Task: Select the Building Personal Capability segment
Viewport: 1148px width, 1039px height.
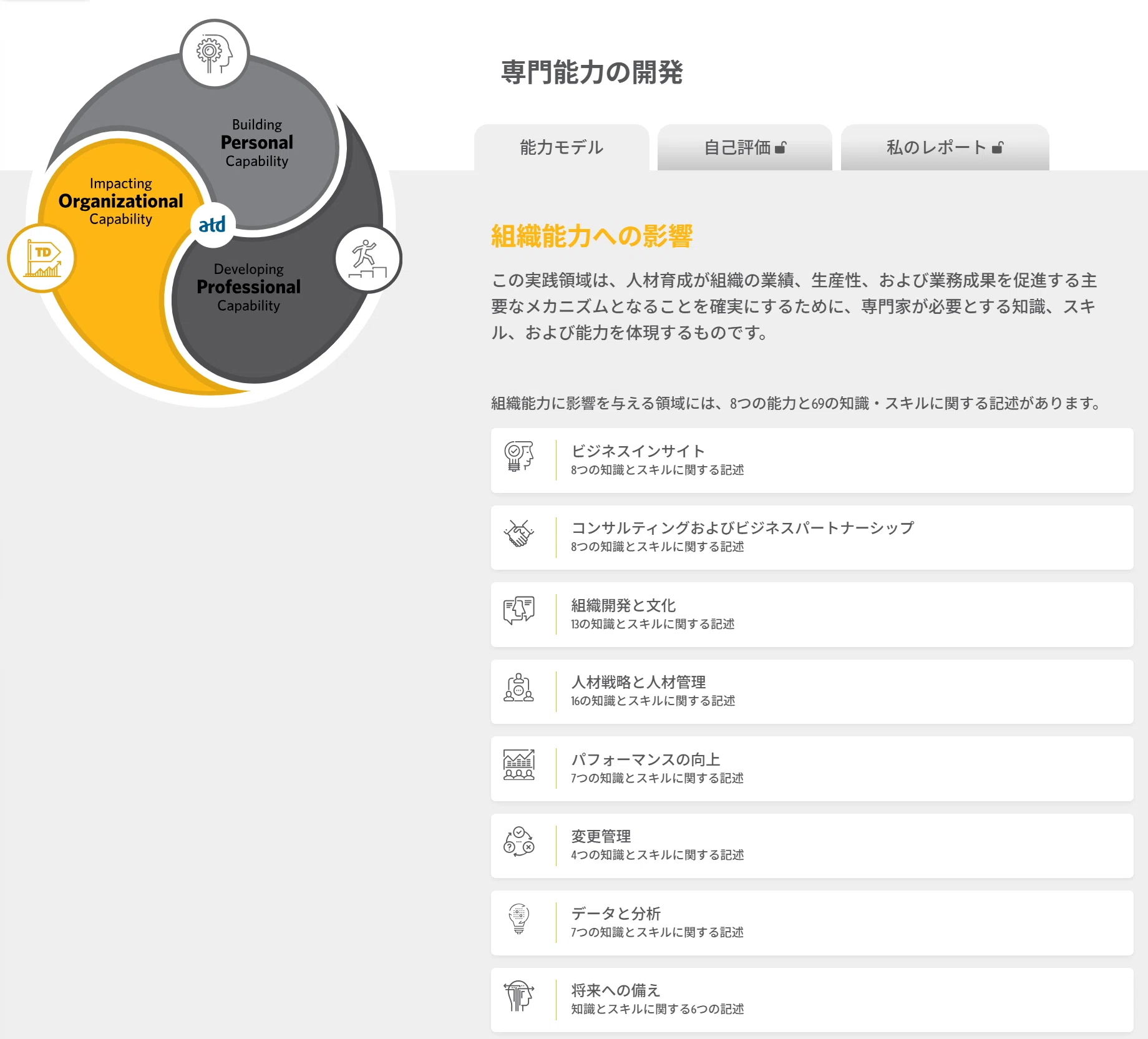Action: (x=256, y=143)
